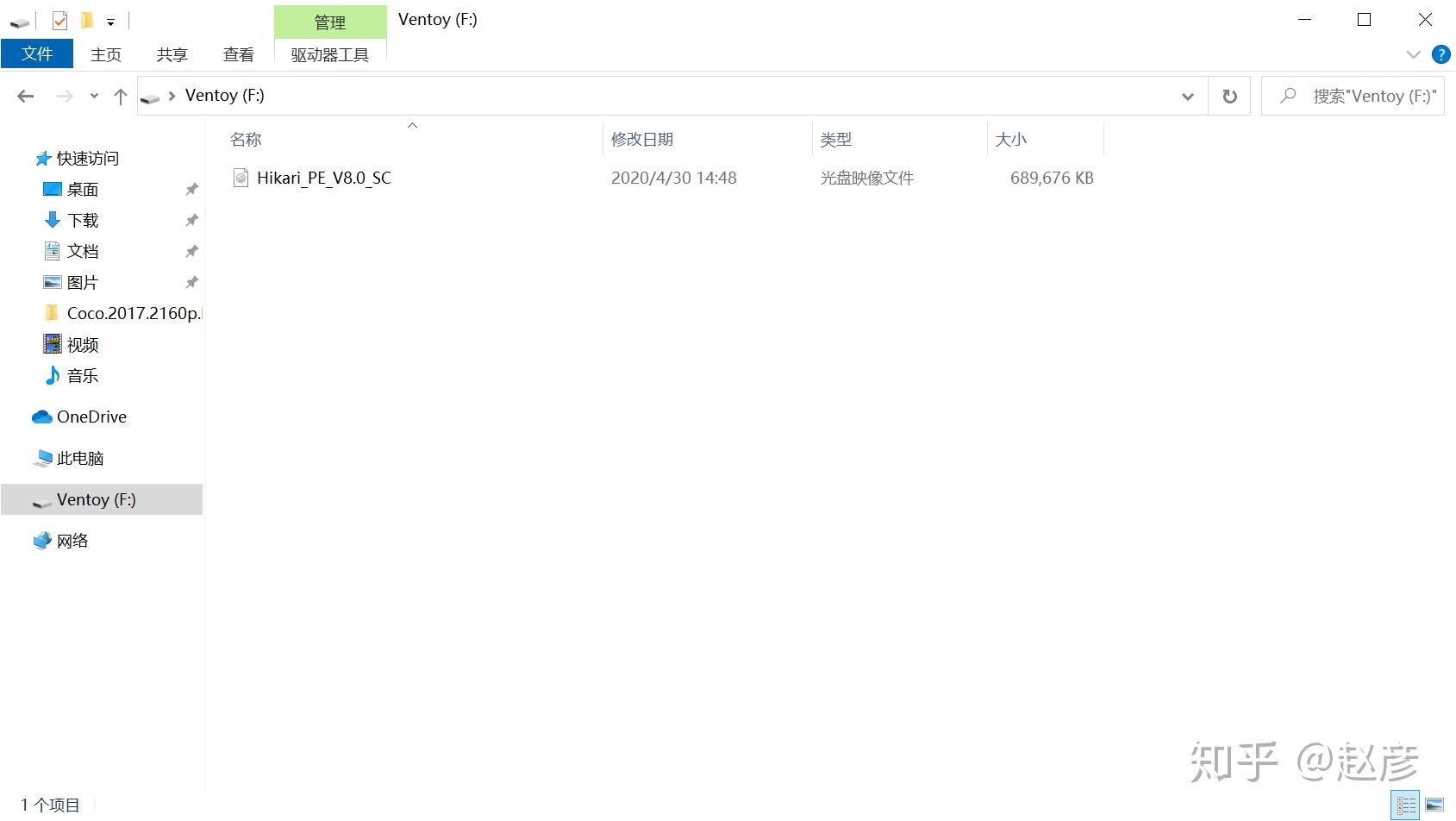Click the pin icon beside 图片

tap(191, 282)
